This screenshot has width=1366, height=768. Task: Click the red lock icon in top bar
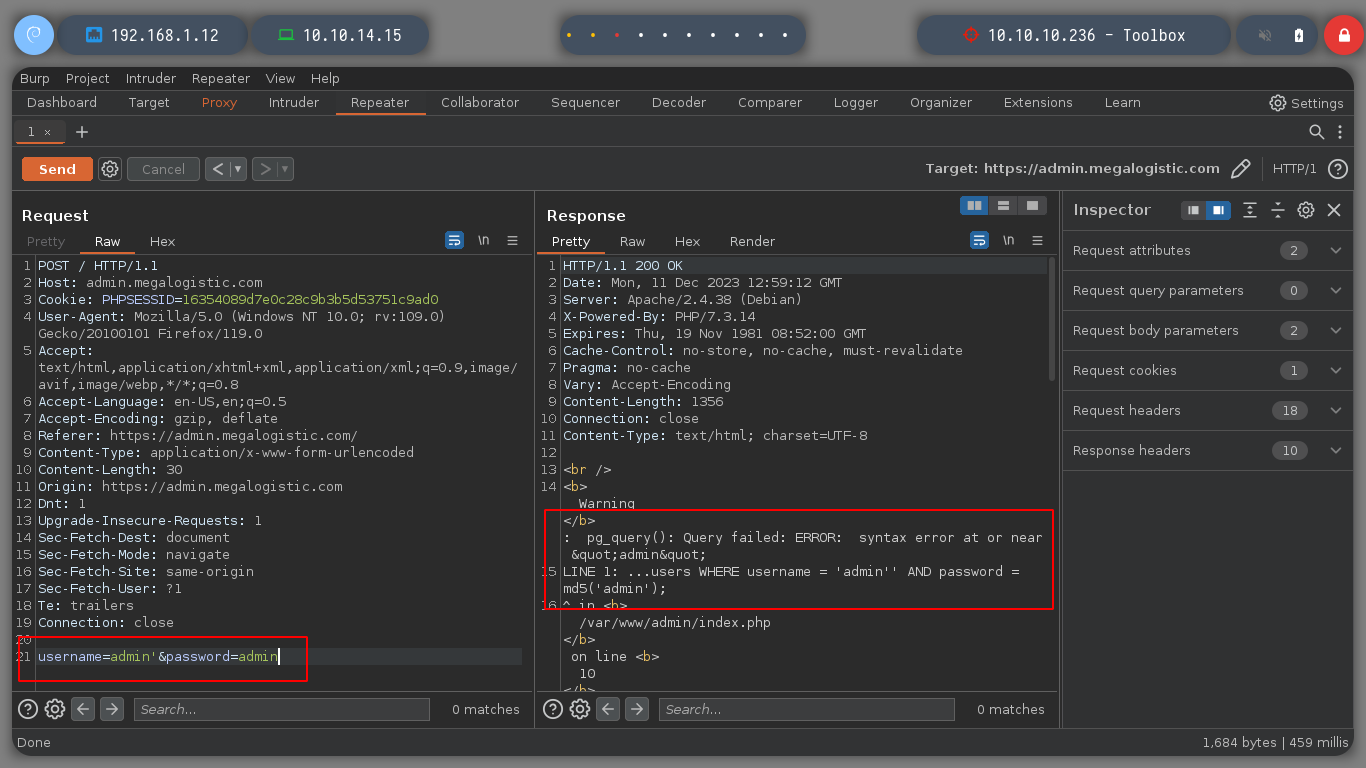point(1344,35)
